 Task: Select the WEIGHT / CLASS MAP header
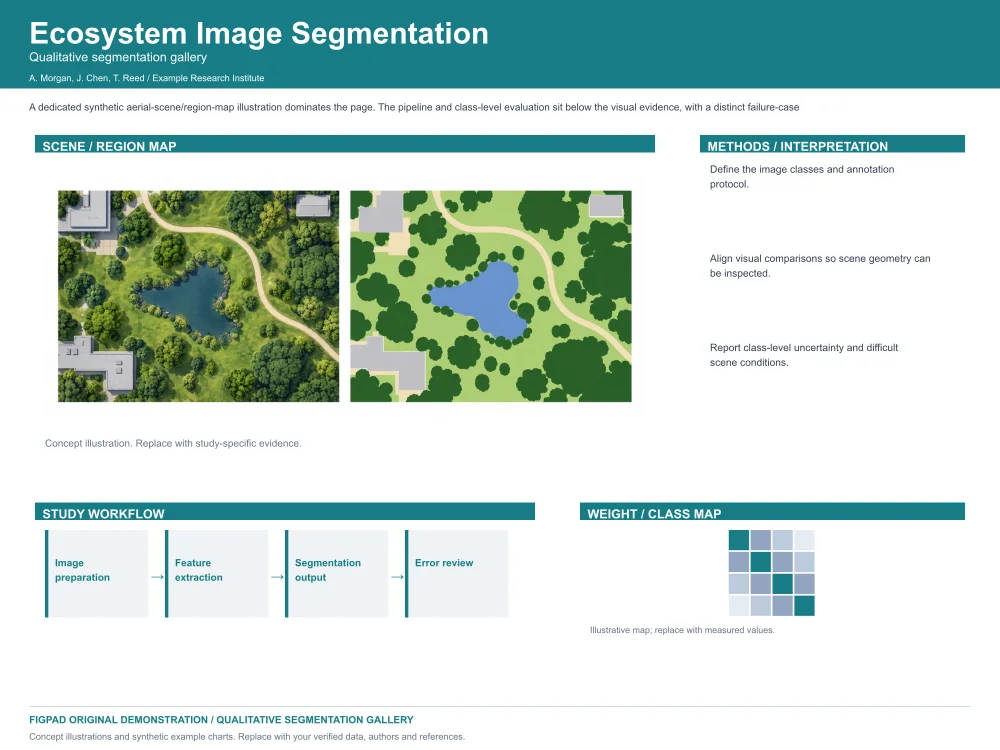[772, 511]
